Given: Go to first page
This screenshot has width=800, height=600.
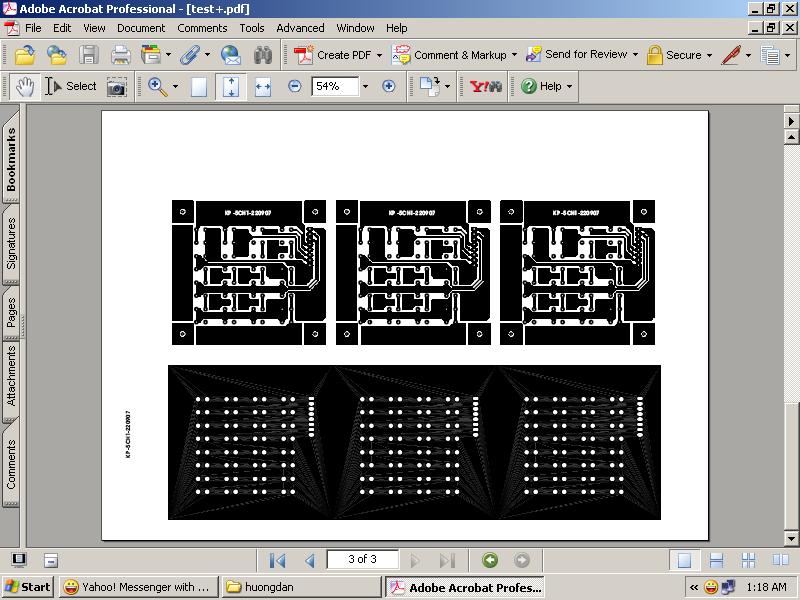Looking at the screenshot, I should pyautogui.click(x=278, y=561).
